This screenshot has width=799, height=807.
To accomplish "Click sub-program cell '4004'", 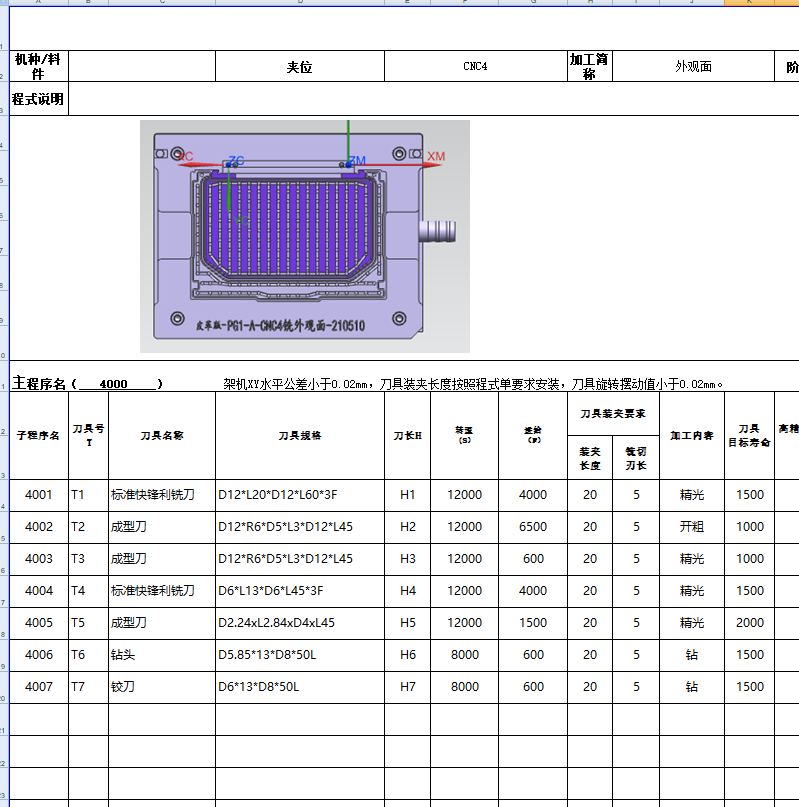I will (39, 591).
